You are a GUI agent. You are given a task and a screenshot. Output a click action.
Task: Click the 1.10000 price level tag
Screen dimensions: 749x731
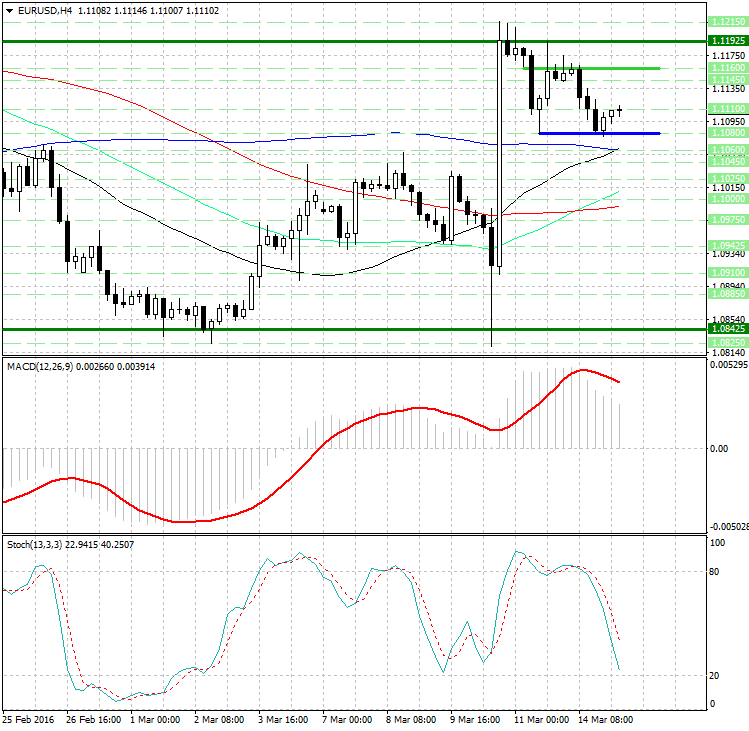click(728, 199)
